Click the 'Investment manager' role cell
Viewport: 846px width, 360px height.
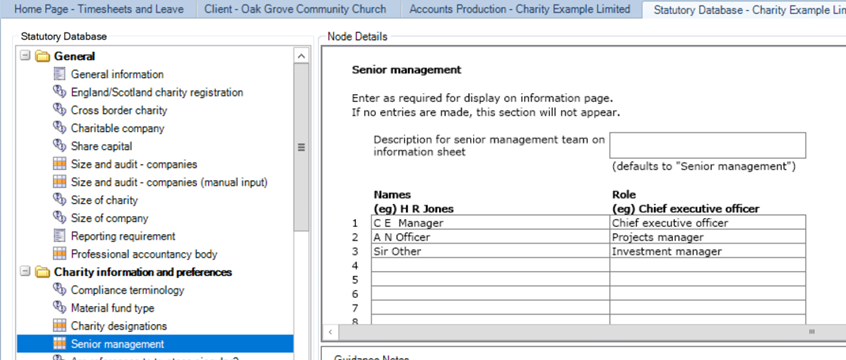pos(708,251)
